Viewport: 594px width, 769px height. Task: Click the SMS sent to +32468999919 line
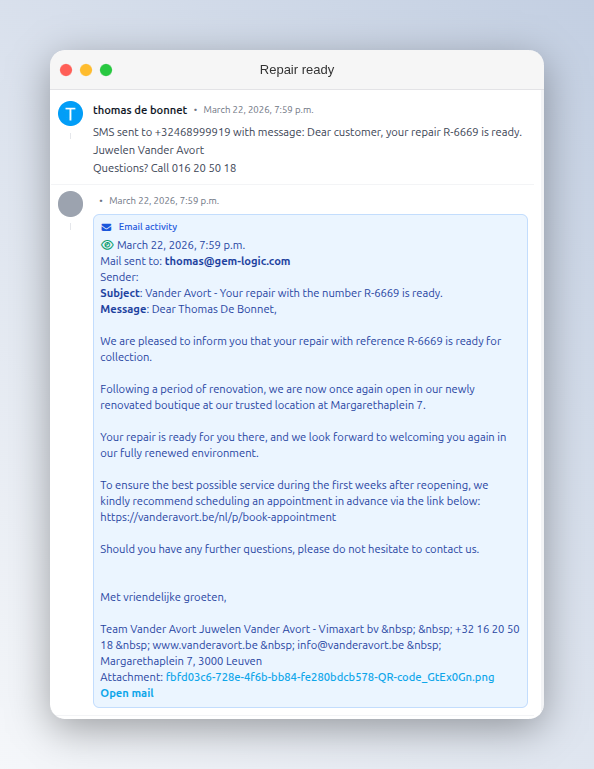(x=308, y=132)
